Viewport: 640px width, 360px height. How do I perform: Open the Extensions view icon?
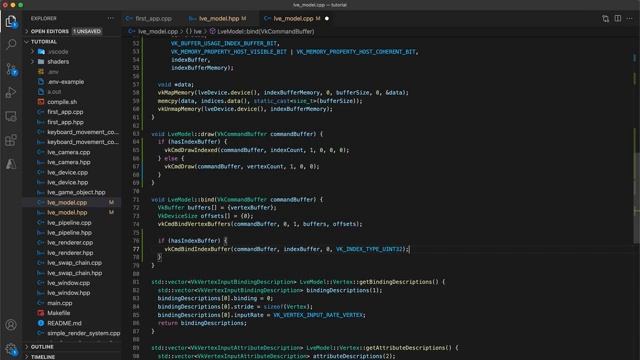[11, 140]
